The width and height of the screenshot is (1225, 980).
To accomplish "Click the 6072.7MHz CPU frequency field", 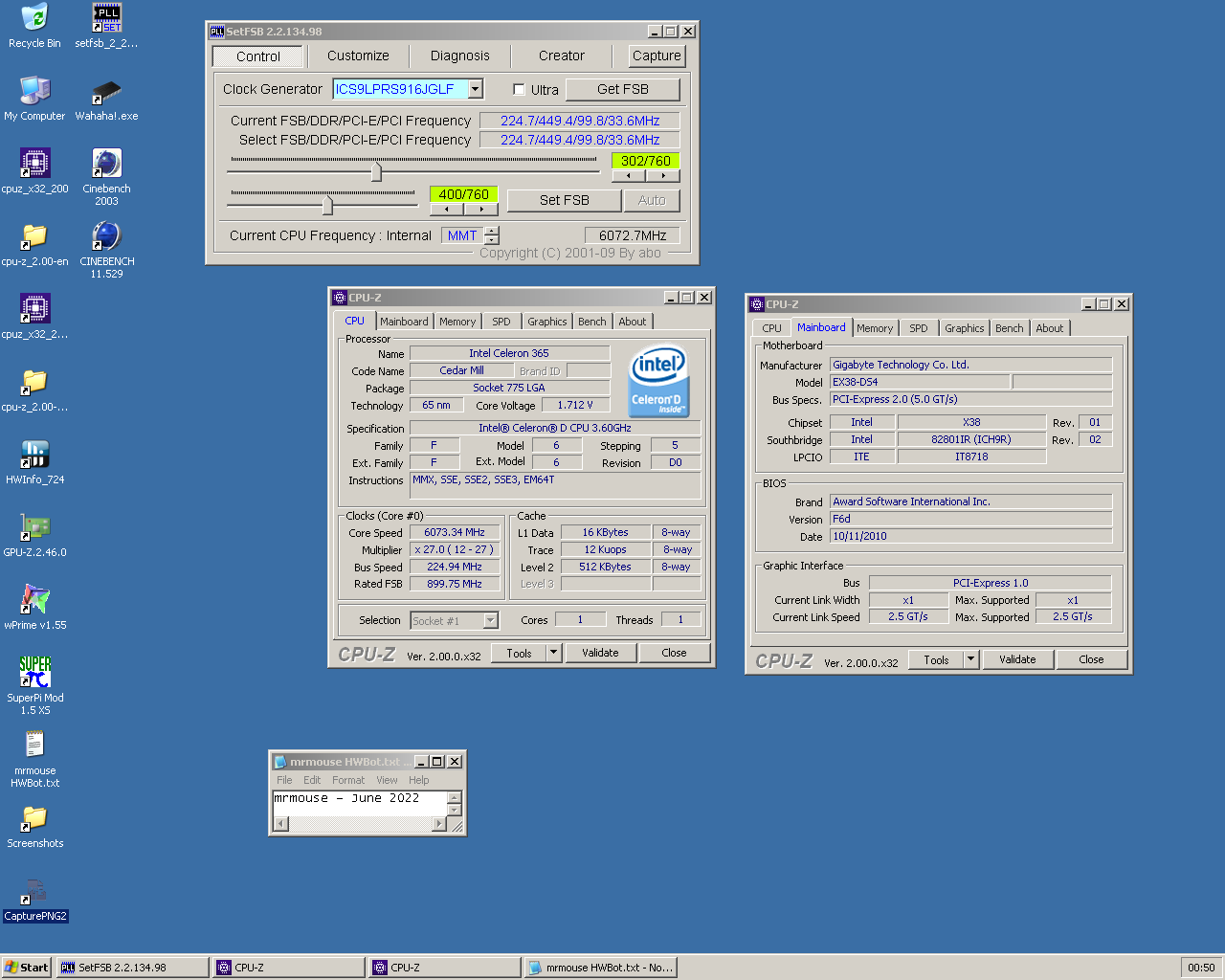I will point(633,235).
